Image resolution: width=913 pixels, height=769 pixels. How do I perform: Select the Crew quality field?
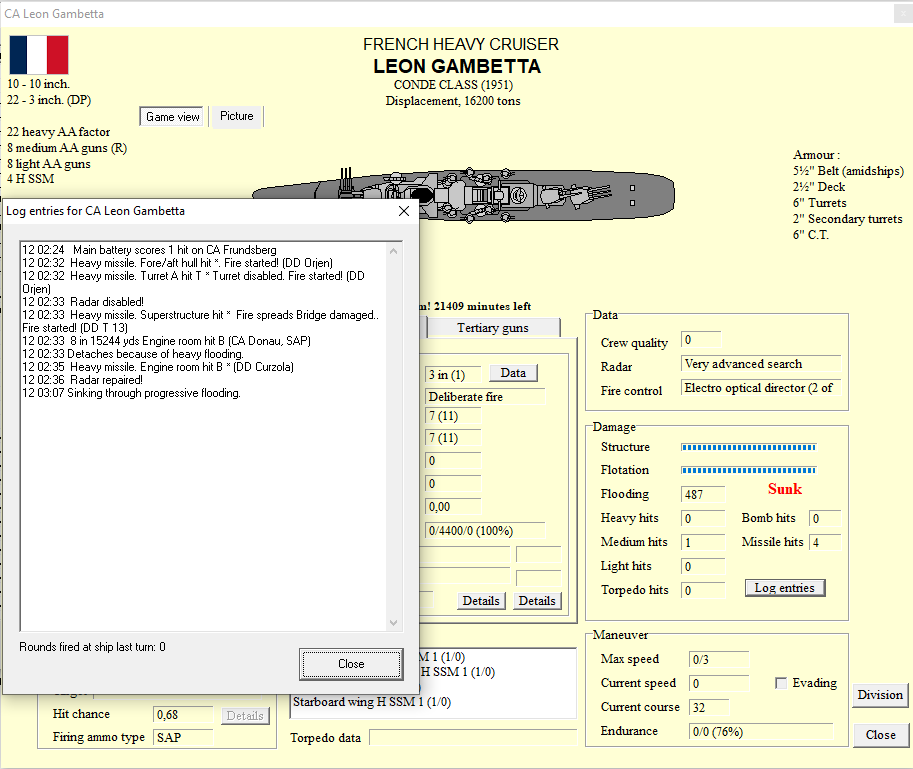point(701,340)
